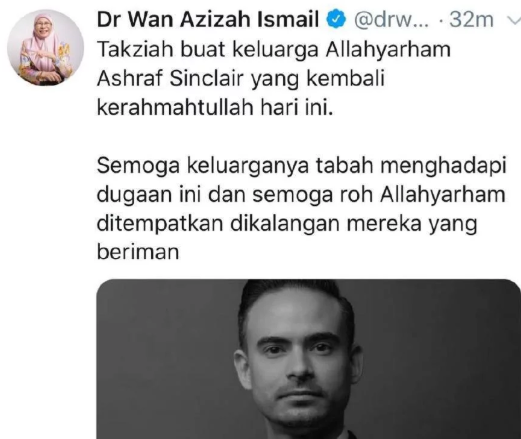Expand the tweet options chevron
Screen dimensions: 521x439
514,20
